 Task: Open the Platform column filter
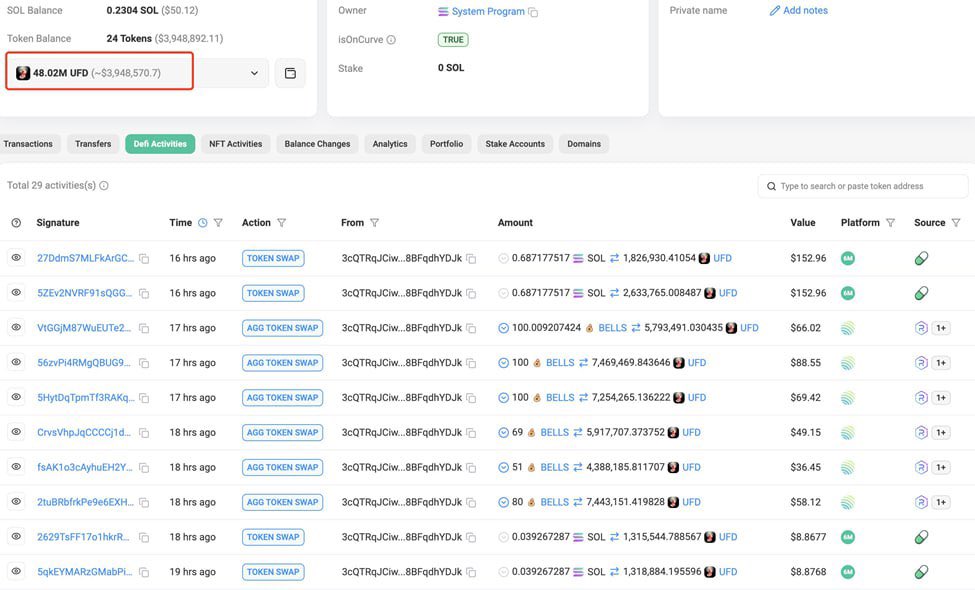(890, 223)
